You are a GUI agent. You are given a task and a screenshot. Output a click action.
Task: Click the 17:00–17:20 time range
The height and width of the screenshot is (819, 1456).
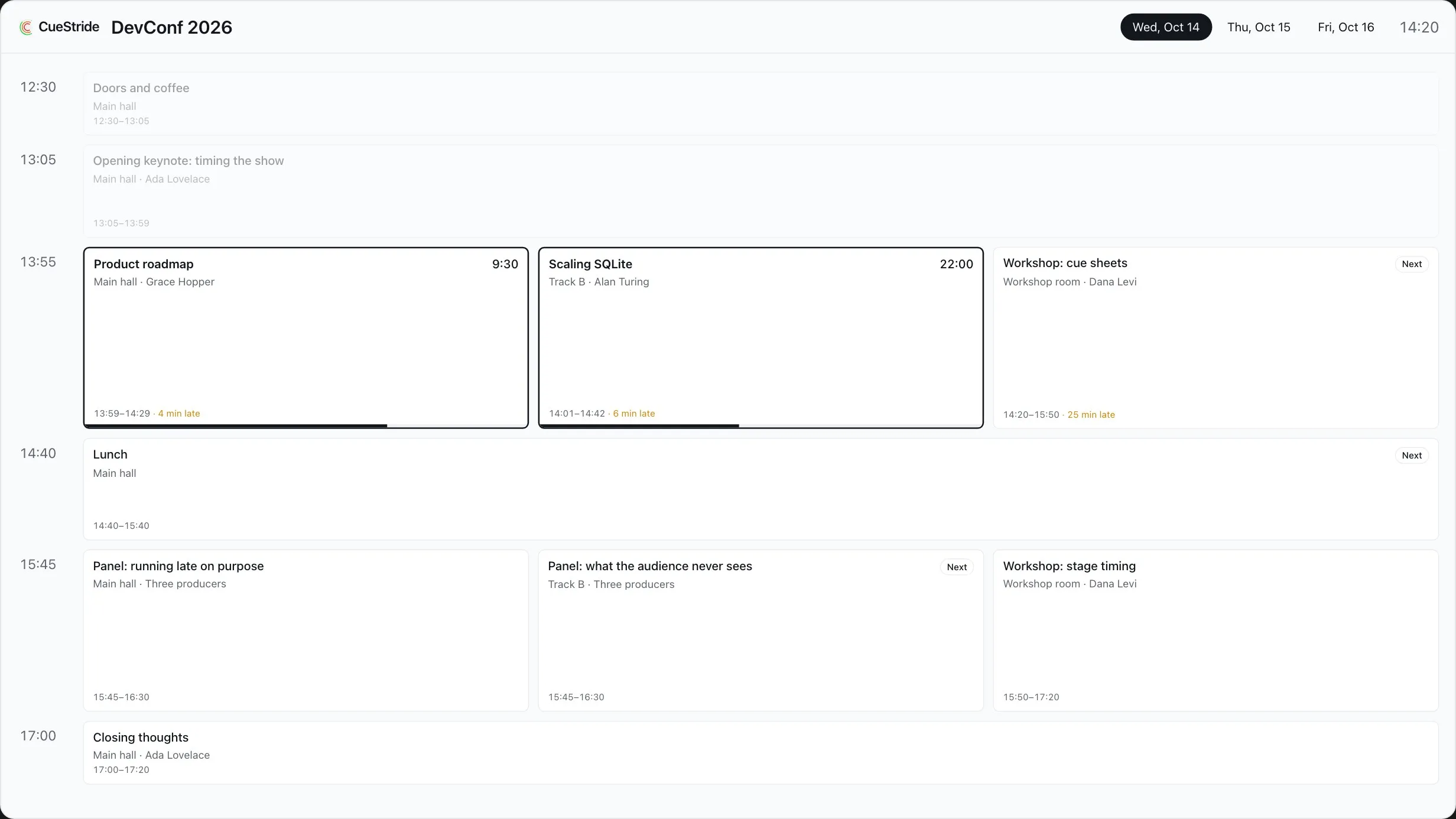tap(121, 770)
